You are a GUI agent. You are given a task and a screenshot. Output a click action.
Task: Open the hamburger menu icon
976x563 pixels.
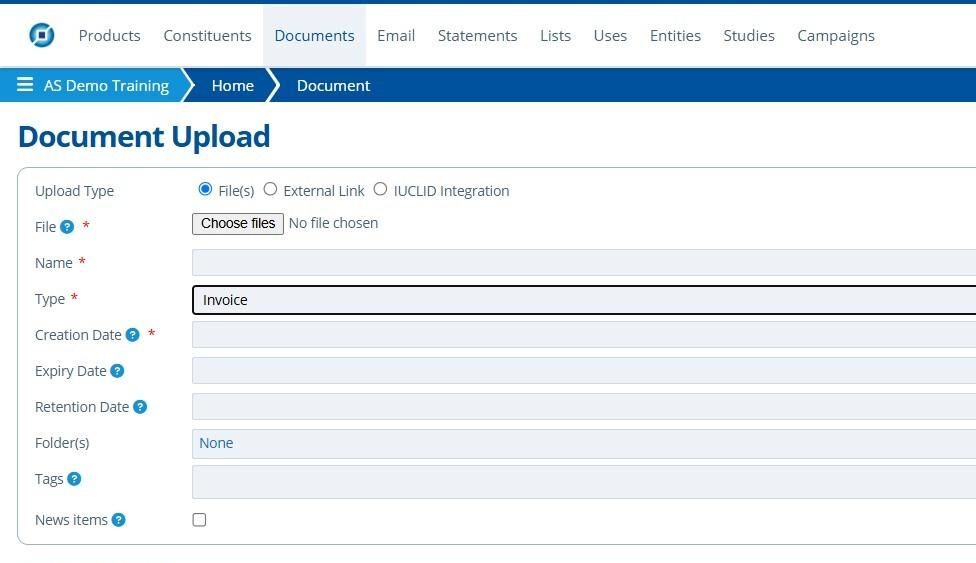(25, 84)
